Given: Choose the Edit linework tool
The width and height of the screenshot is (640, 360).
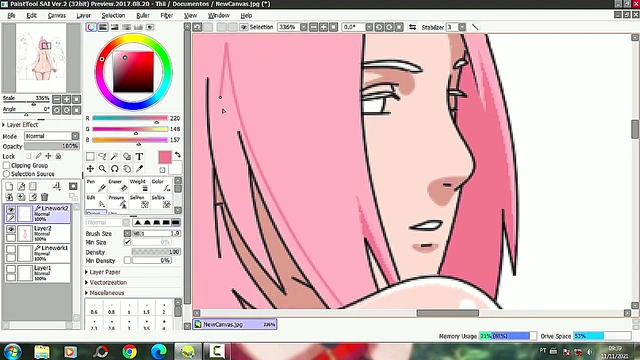Looking at the screenshot, I should (96, 201).
